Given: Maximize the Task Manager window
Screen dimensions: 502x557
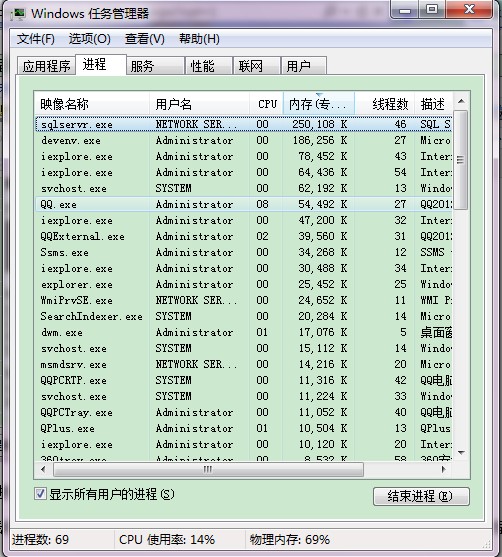Looking at the screenshot, I should click(432, 10).
